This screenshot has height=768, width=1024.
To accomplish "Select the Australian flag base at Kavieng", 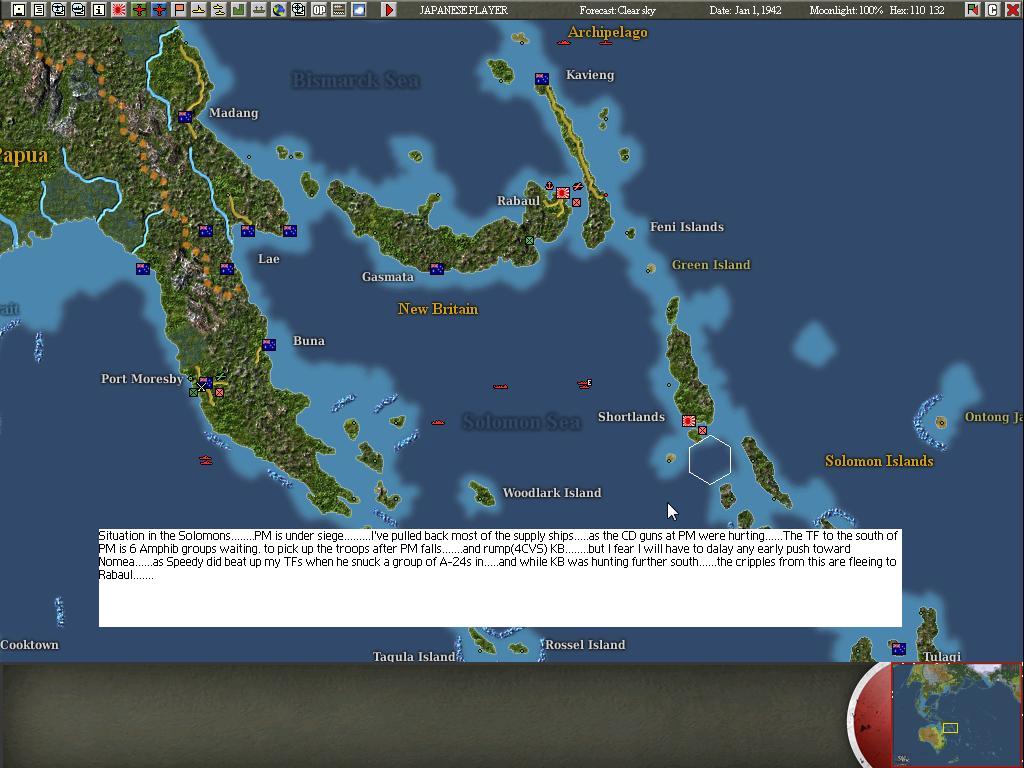I will coord(541,79).
